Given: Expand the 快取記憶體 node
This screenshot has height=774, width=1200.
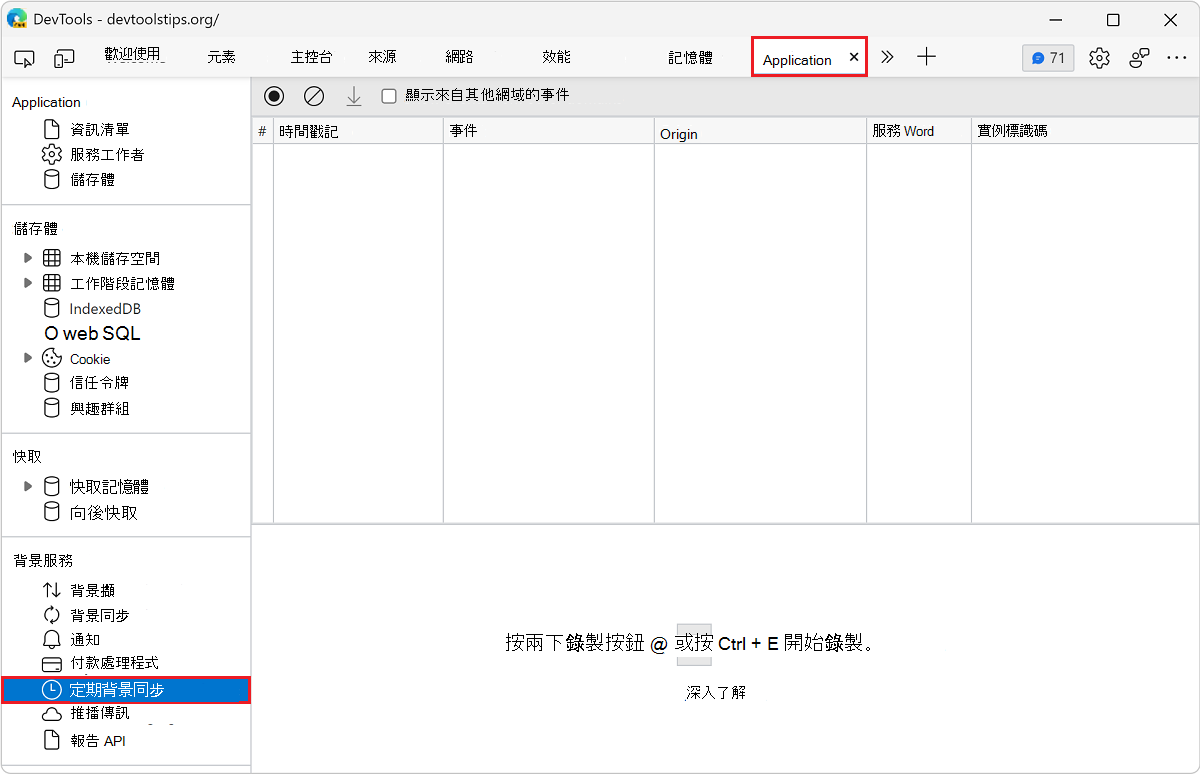Looking at the screenshot, I should pos(28,486).
